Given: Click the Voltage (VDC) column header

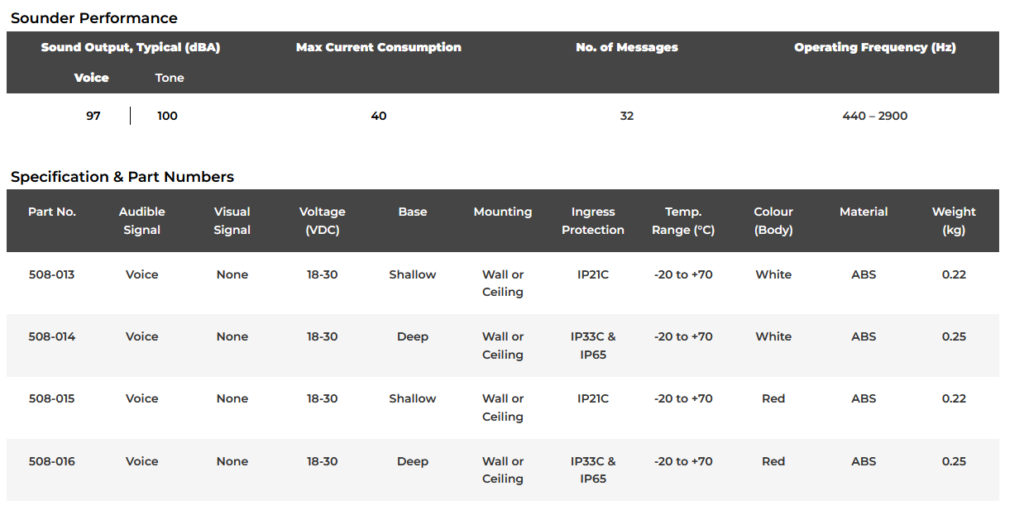Looking at the screenshot, I should coord(322,221).
